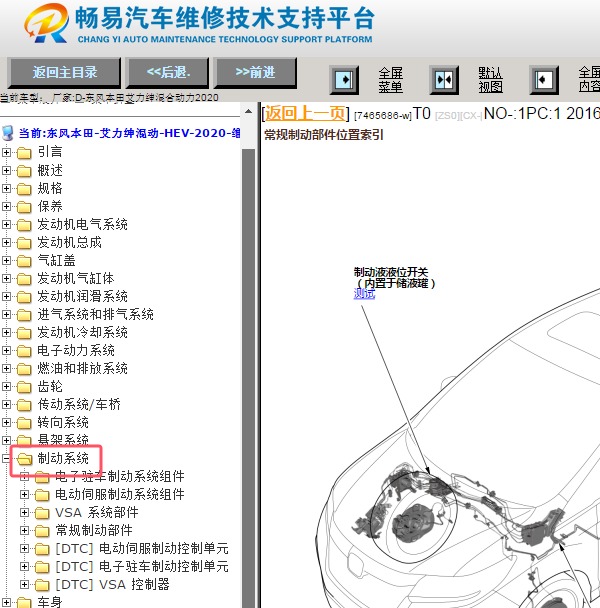Image resolution: width=600 pixels, height=608 pixels.
Task: Click the 返回上一页 link
Action: (x=305, y=113)
